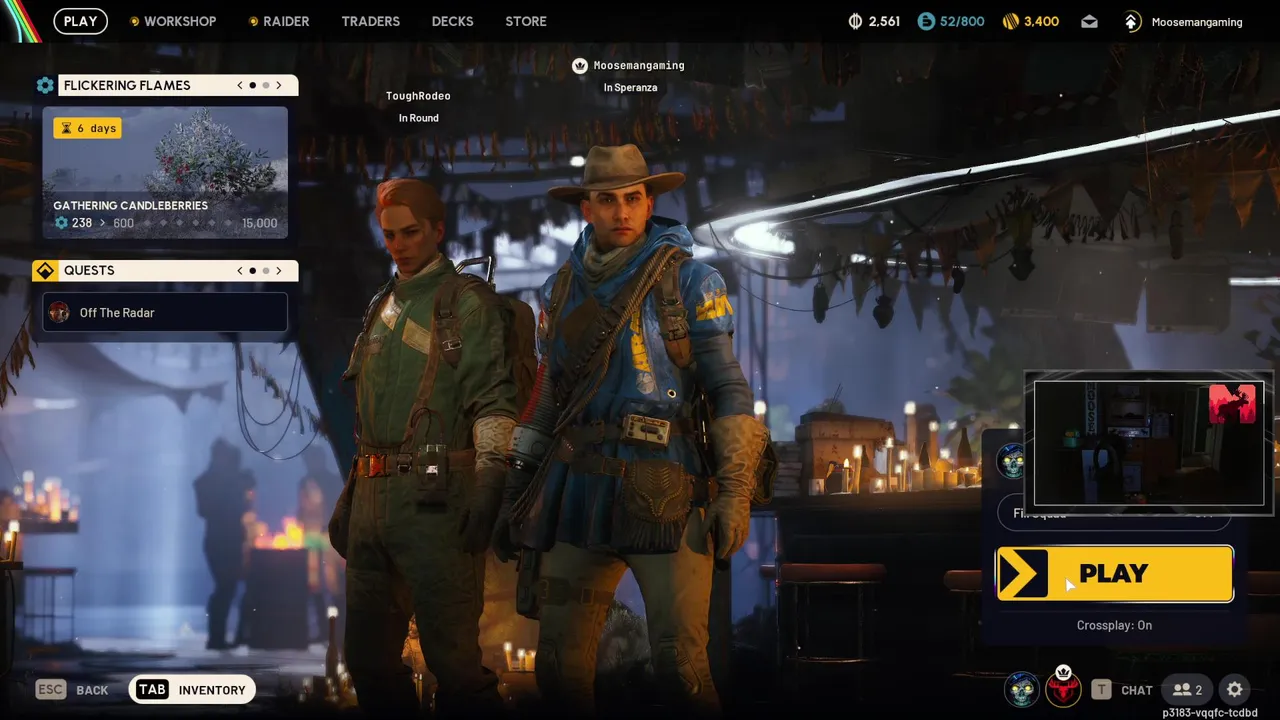Open the mail inbox envelope icon
This screenshot has height=720, width=1280.
tap(1089, 22)
